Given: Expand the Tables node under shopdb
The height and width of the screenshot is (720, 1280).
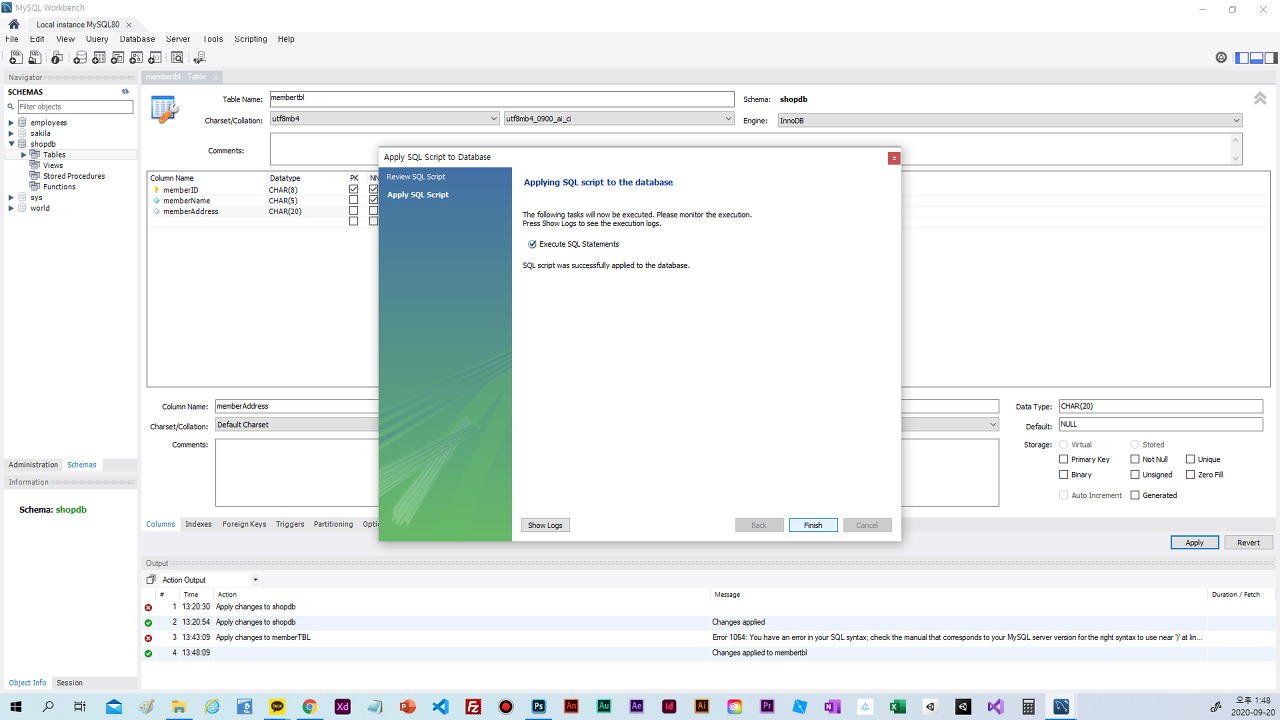Looking at the screenshot, I should [x=23, y=155].
